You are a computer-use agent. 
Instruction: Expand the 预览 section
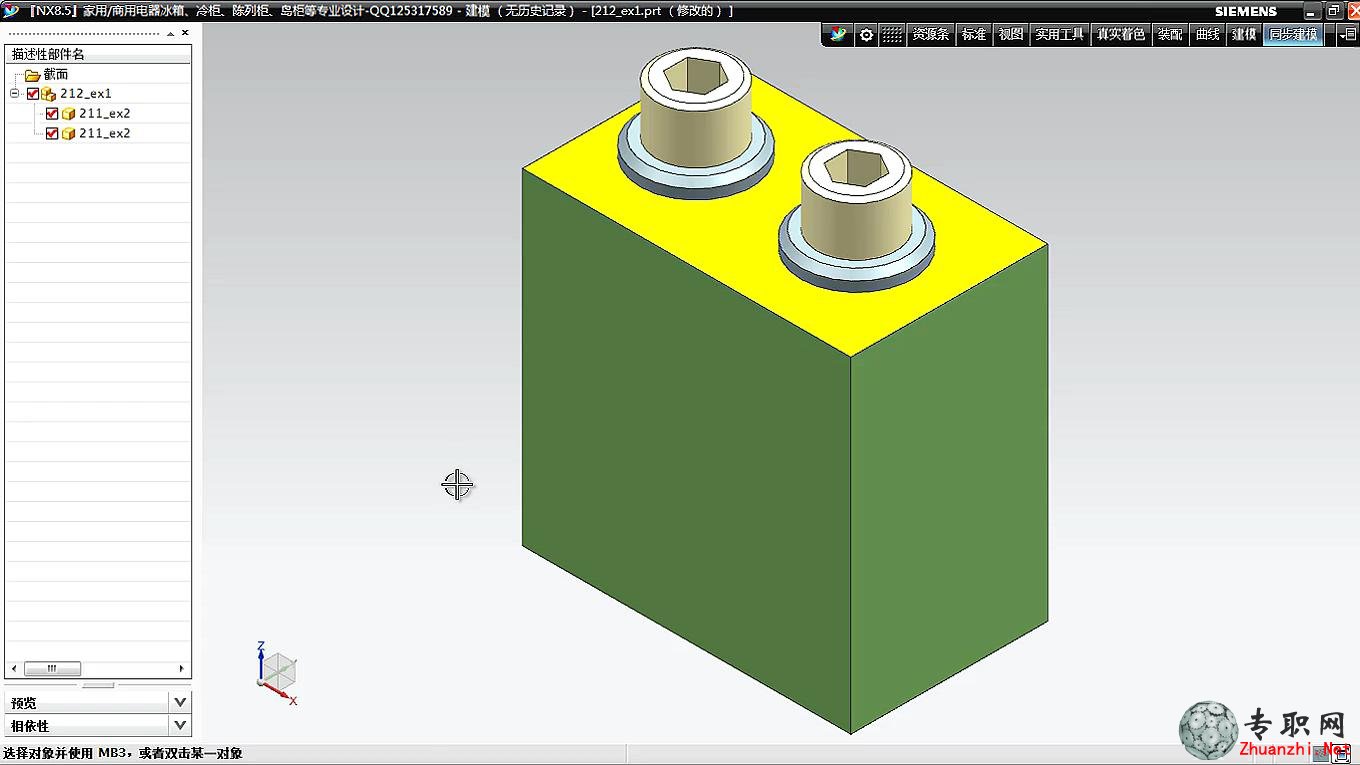click(180, 702)
